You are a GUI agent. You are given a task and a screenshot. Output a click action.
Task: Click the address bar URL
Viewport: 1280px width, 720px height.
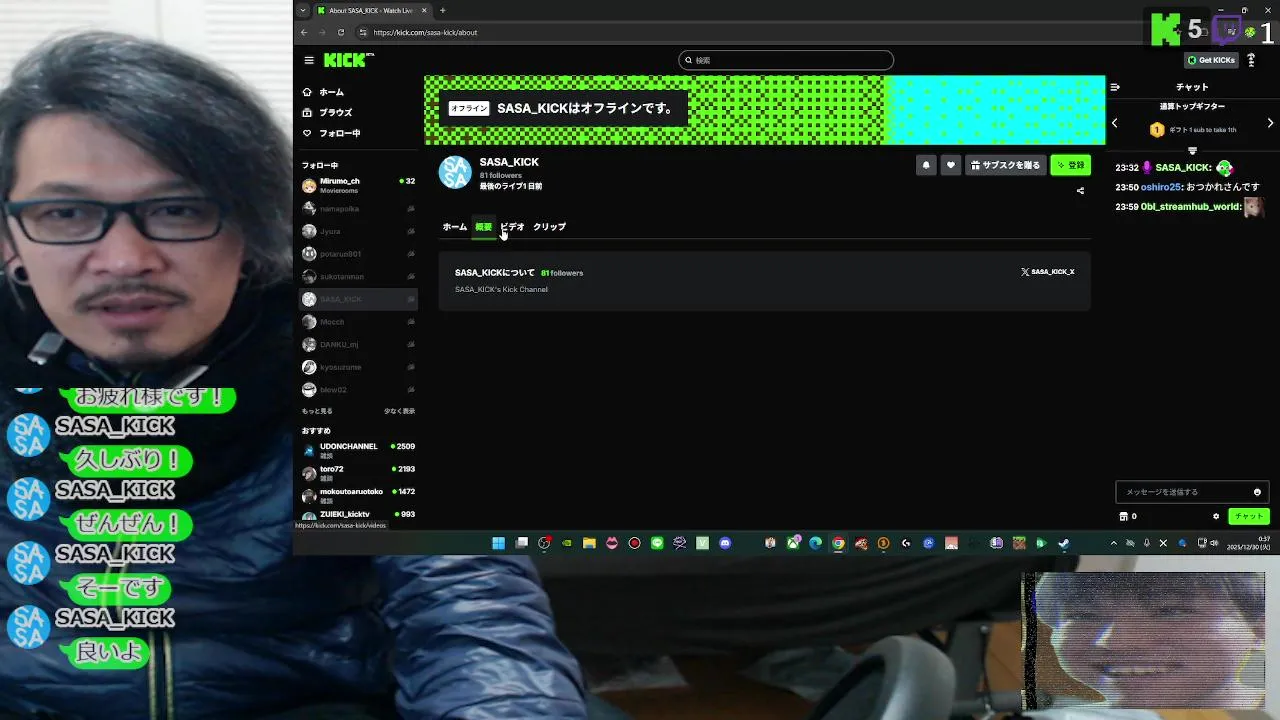425,32
